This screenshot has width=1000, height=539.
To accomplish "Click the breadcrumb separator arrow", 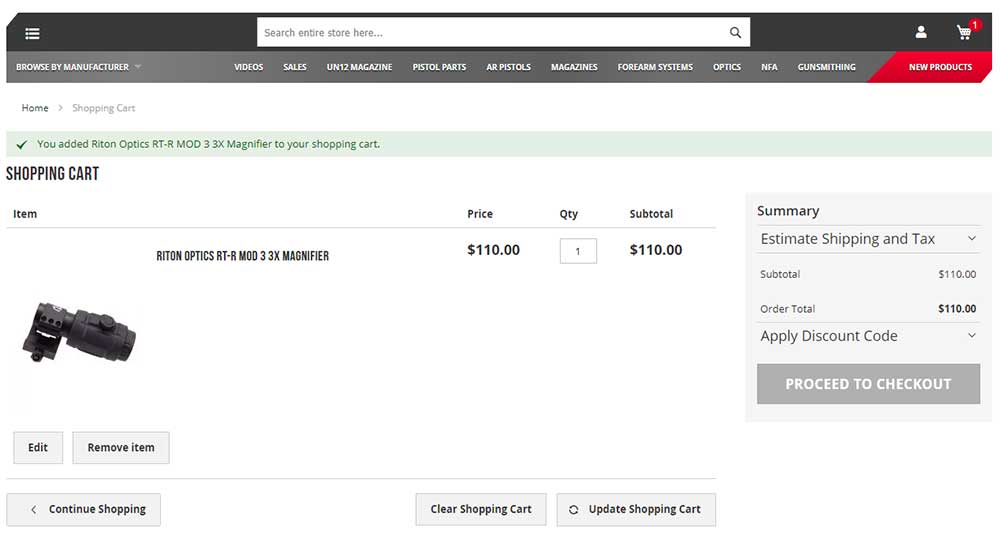I will [x=61, y=108].
